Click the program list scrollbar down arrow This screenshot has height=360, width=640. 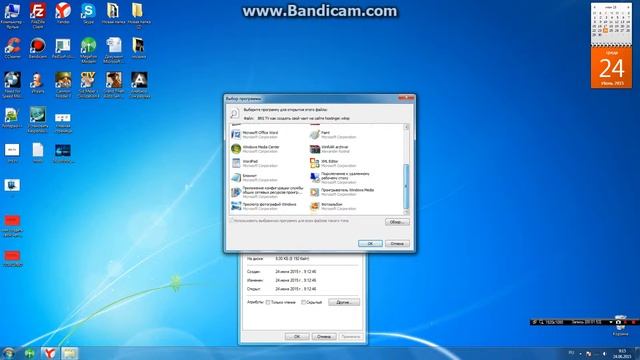tap(406, 212)
